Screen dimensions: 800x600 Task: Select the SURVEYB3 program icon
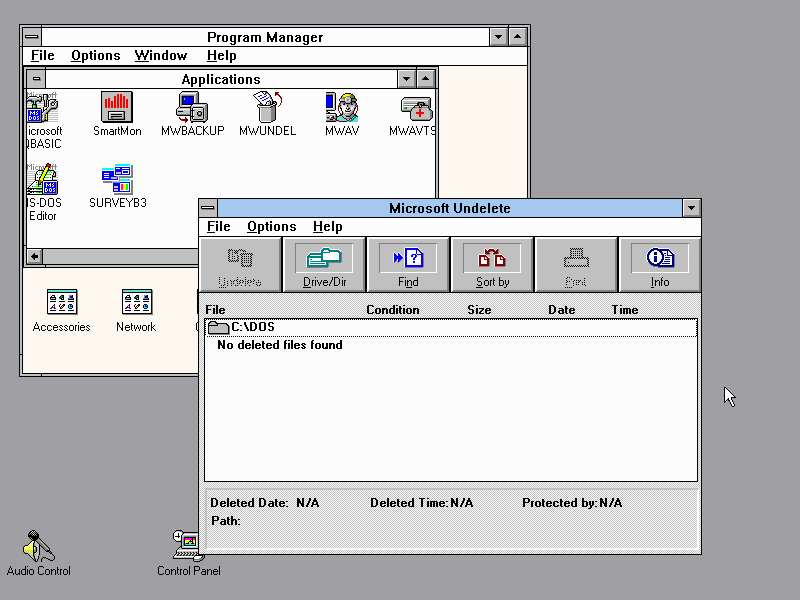click(x=117, y=181)
